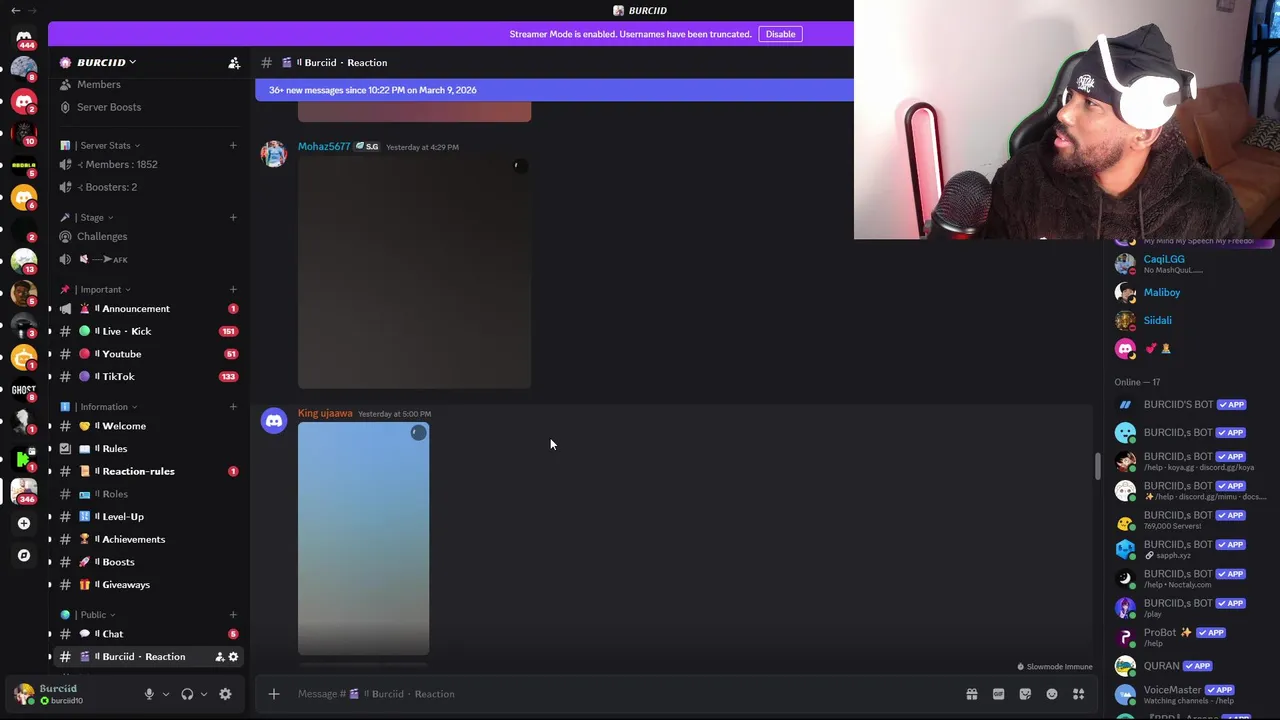Click the new messages since March 9 banner

[555, 90]
